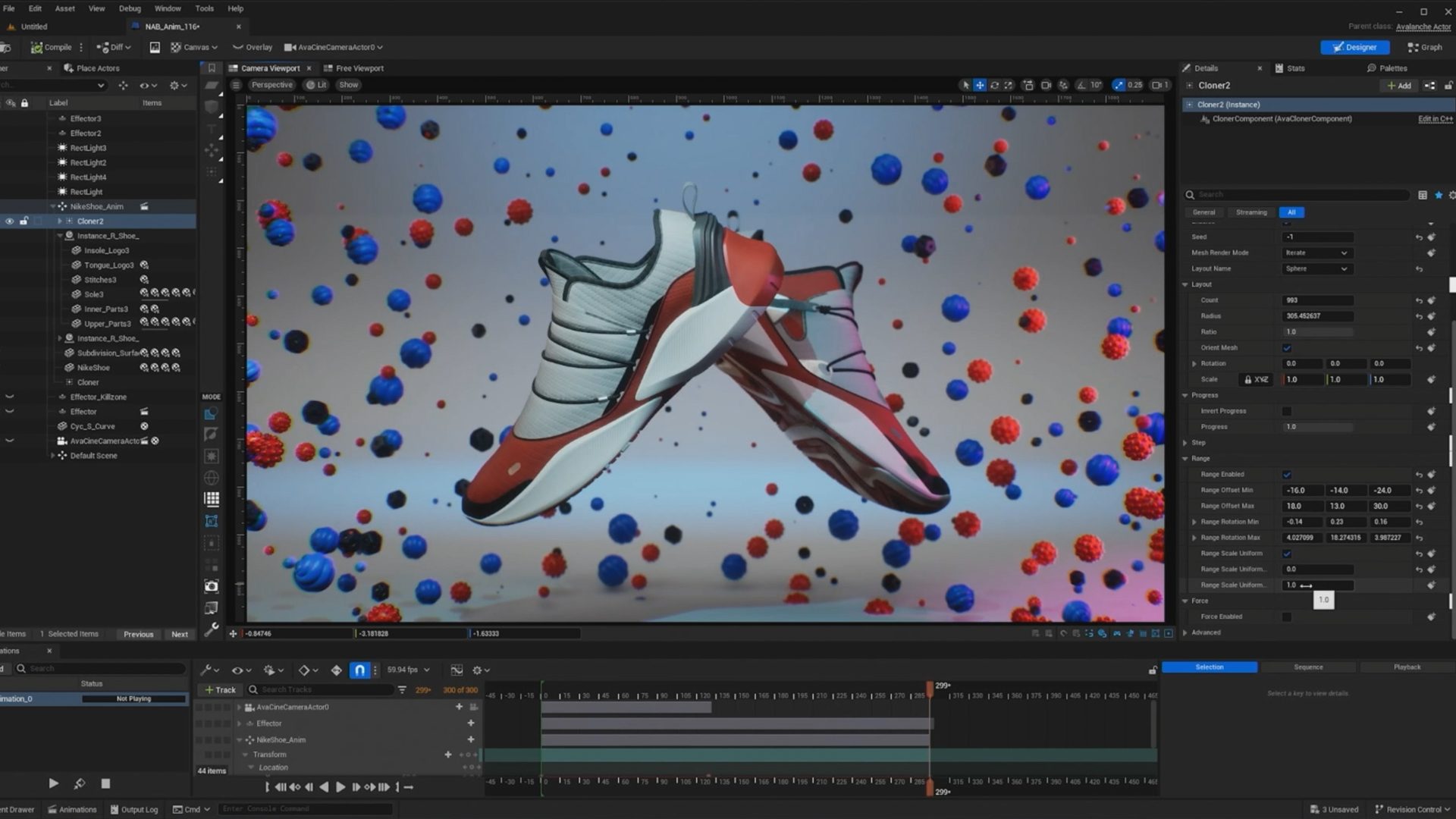The height and width of the screenshot is (819, 1456).
Task: Open the Place Actors tab
Action: click(92, 68)
